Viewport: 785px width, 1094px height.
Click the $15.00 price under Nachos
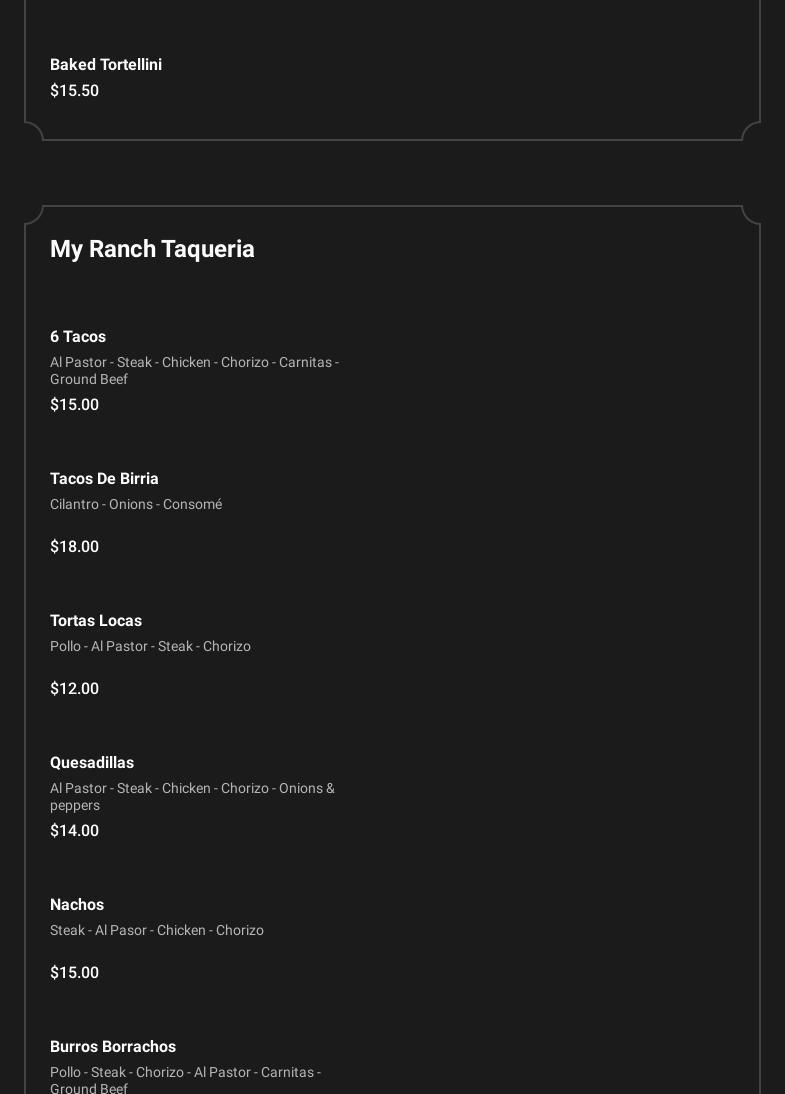tap(74, 973)
